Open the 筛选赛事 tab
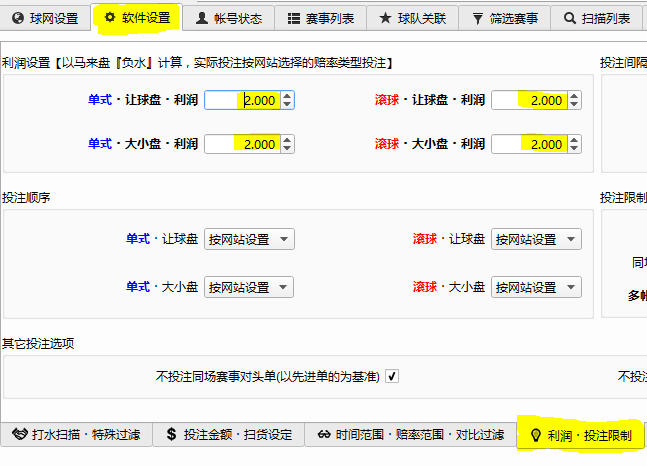Image resolution: width=647 pixels, height=466 pixels. tap(505, 19)
